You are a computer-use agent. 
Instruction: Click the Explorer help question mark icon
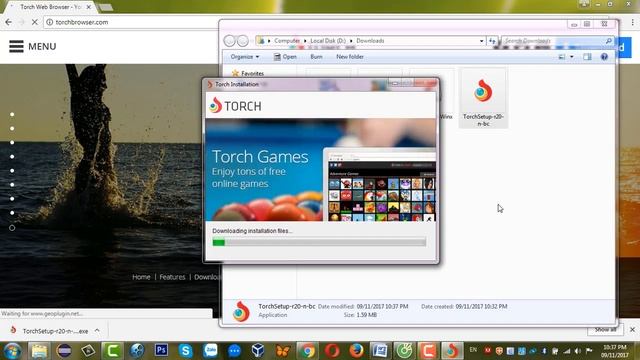point(604,57)
